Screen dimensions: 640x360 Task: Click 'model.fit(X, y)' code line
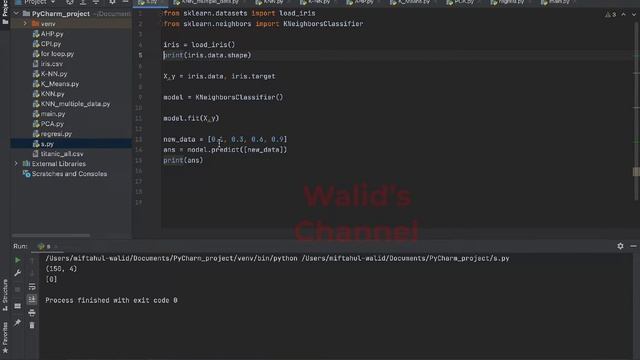point(191,118)
